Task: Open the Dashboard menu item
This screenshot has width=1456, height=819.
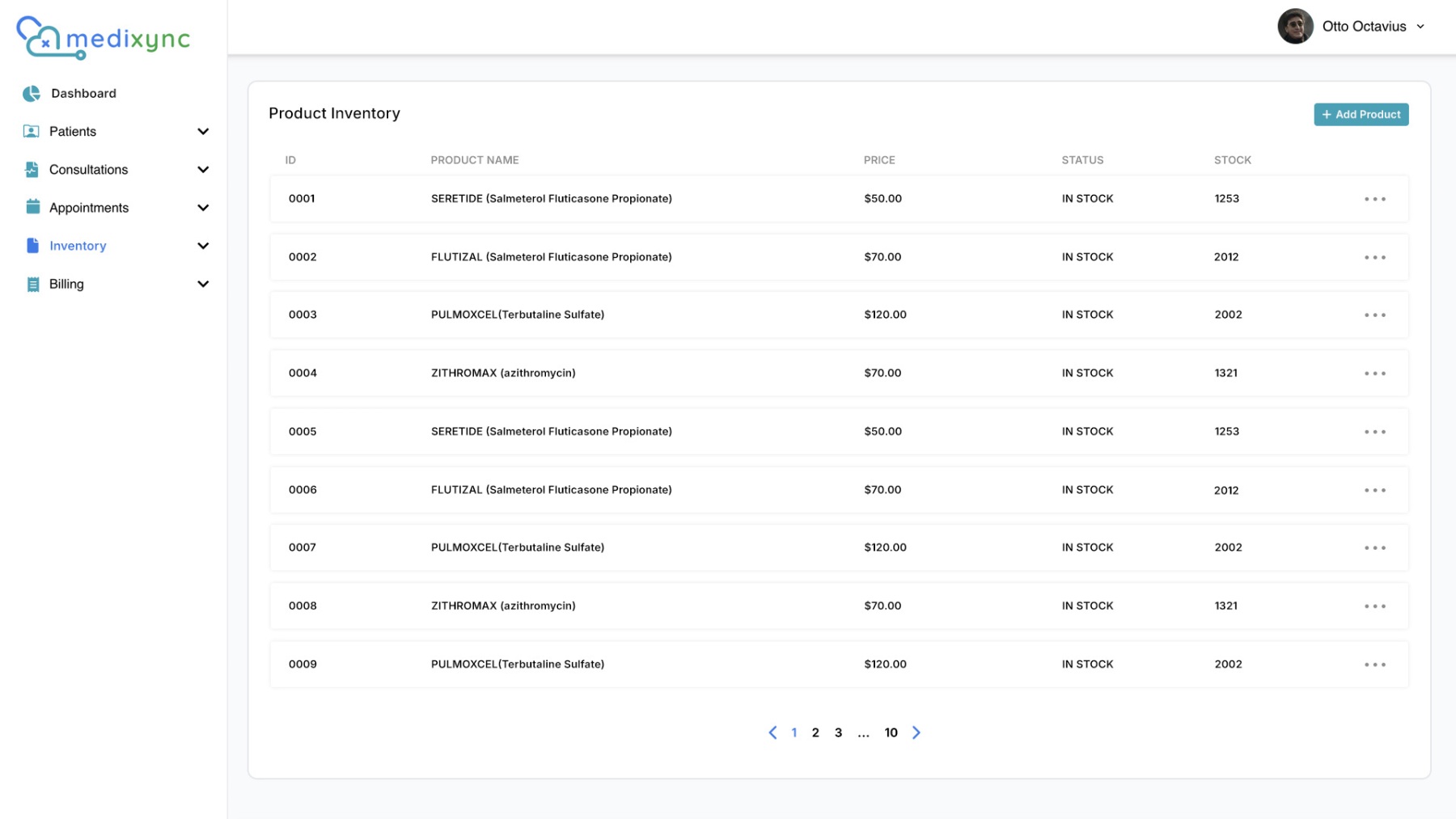Action: pyautogui.click(x=83, y=94)
